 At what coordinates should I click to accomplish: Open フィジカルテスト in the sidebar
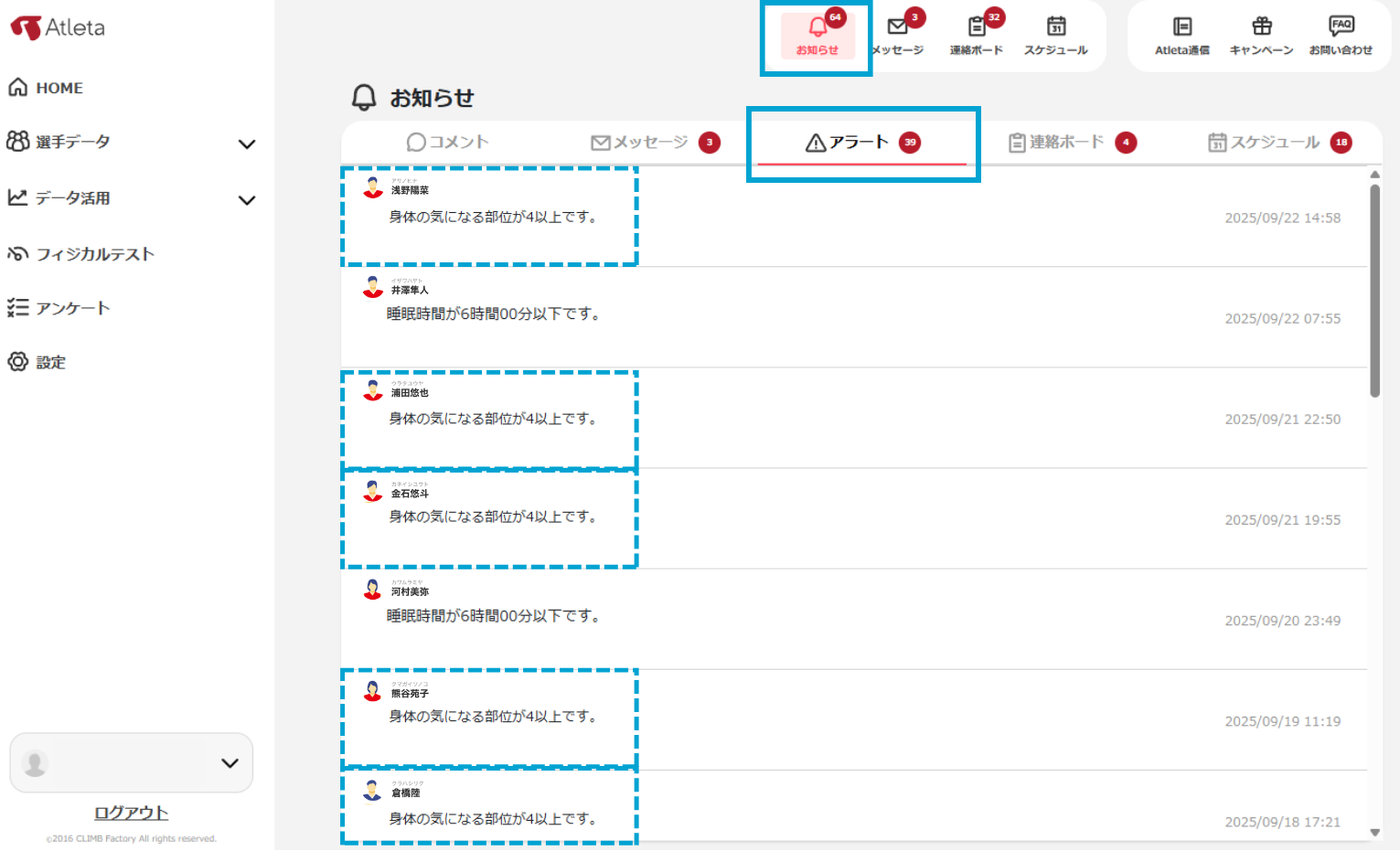pos(94,254)
